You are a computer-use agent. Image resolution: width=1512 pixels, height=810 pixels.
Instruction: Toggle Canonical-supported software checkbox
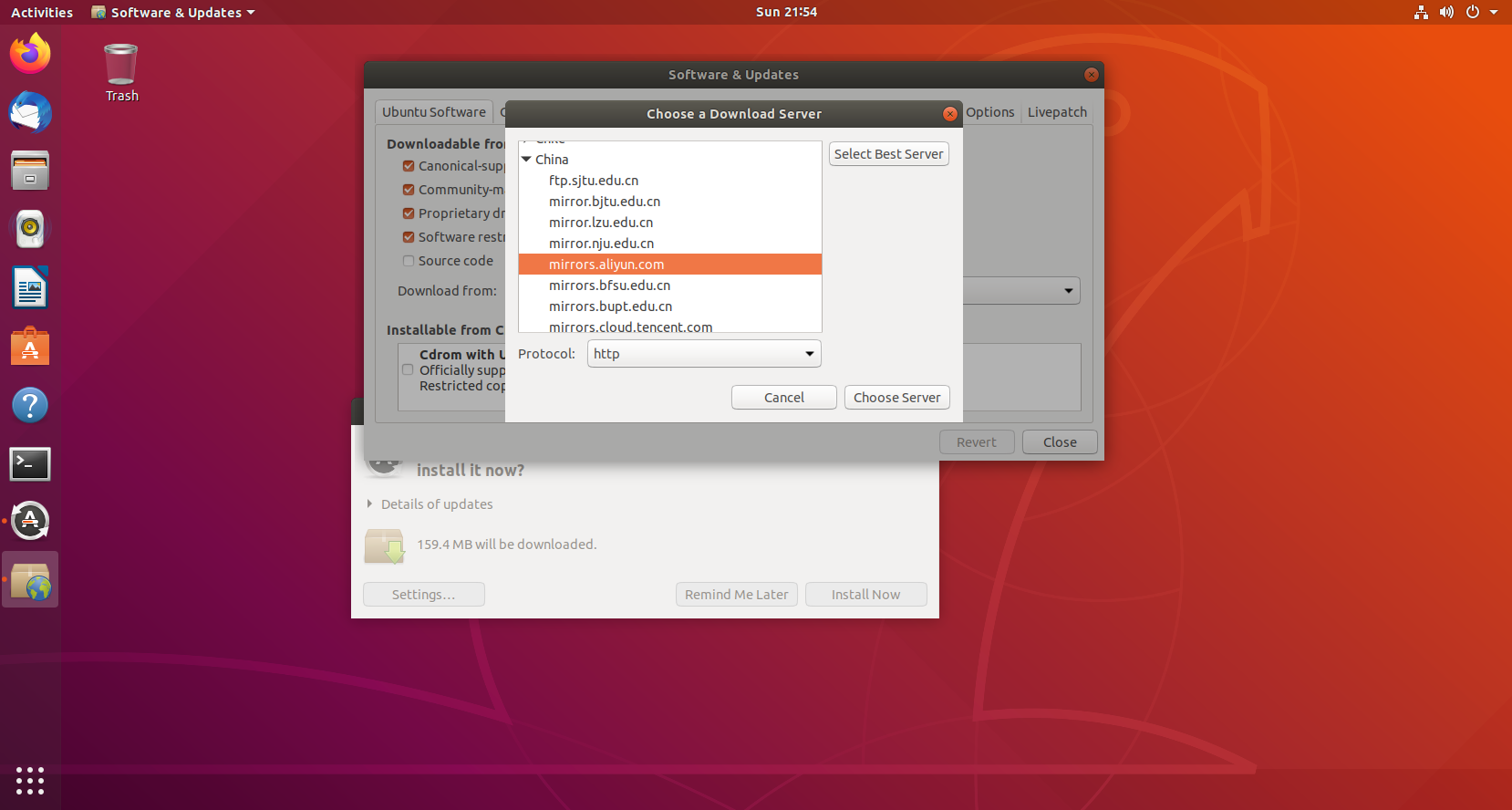point(409,166)
